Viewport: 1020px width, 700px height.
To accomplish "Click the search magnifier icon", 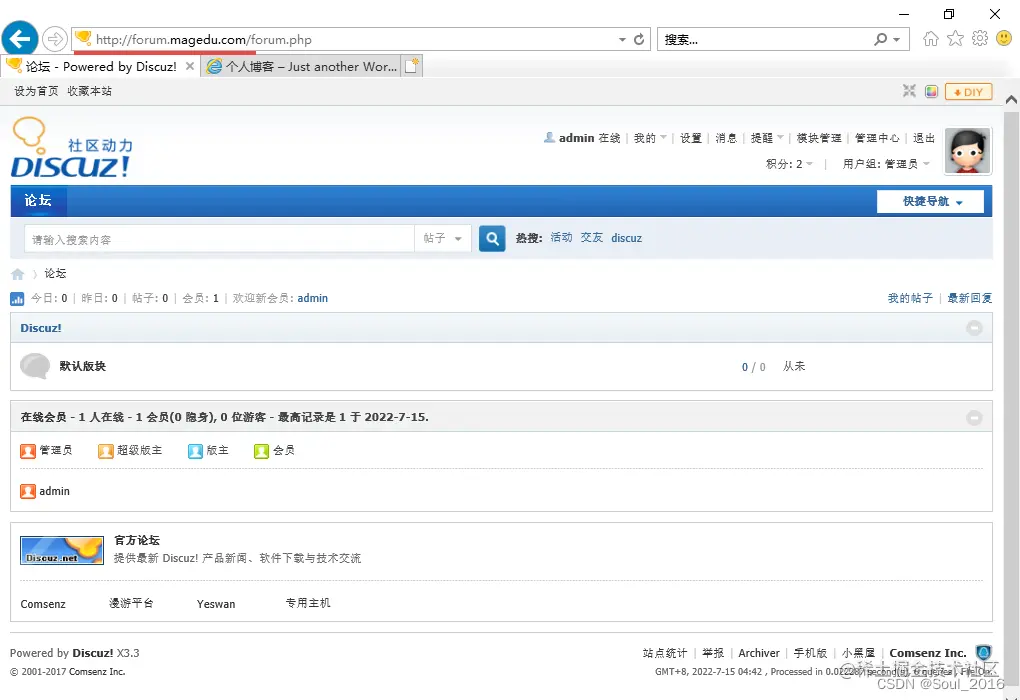I will (x=491, y=238).
